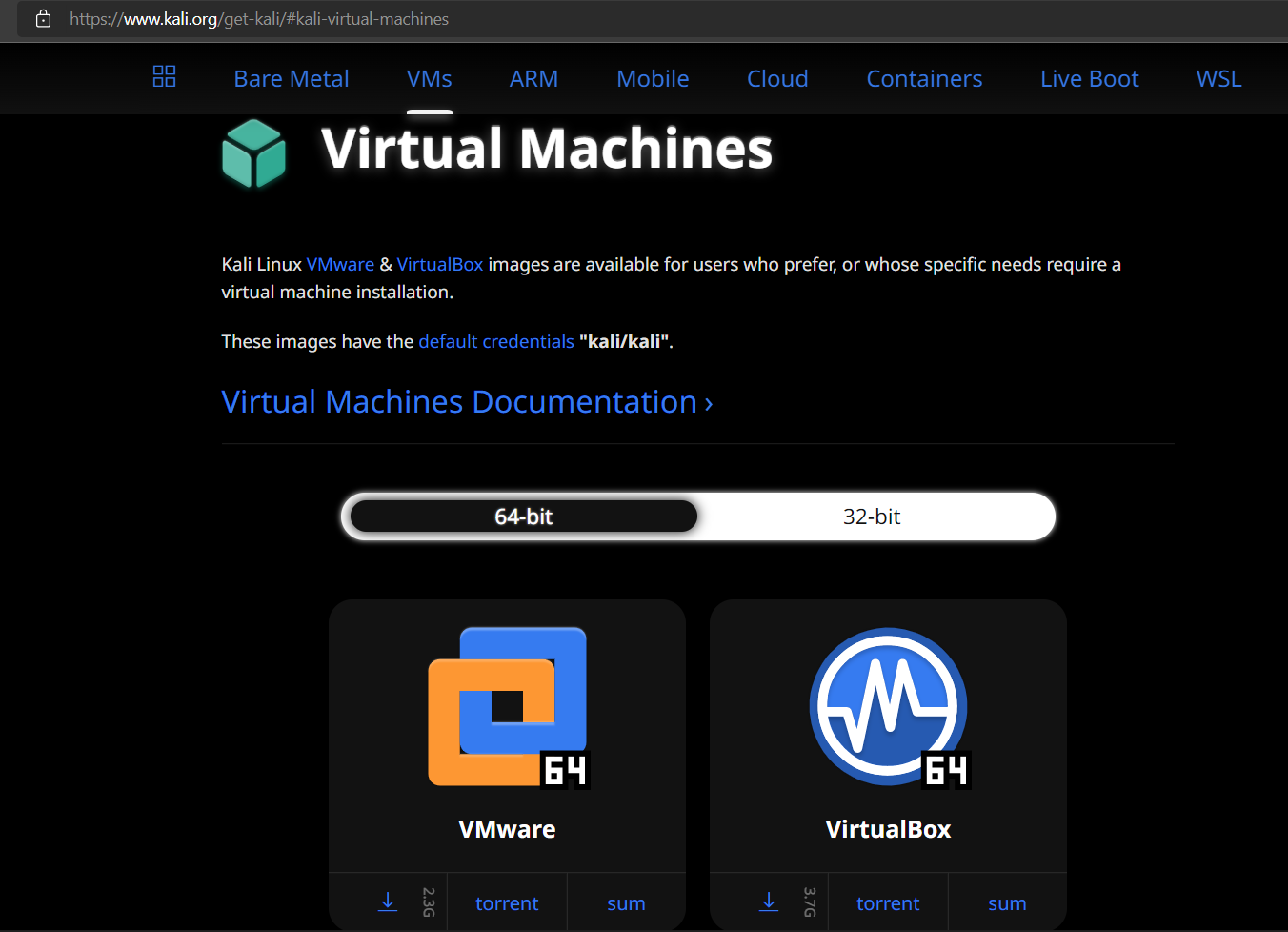Select the Containers tab
1288x932 pixels.
924,79
